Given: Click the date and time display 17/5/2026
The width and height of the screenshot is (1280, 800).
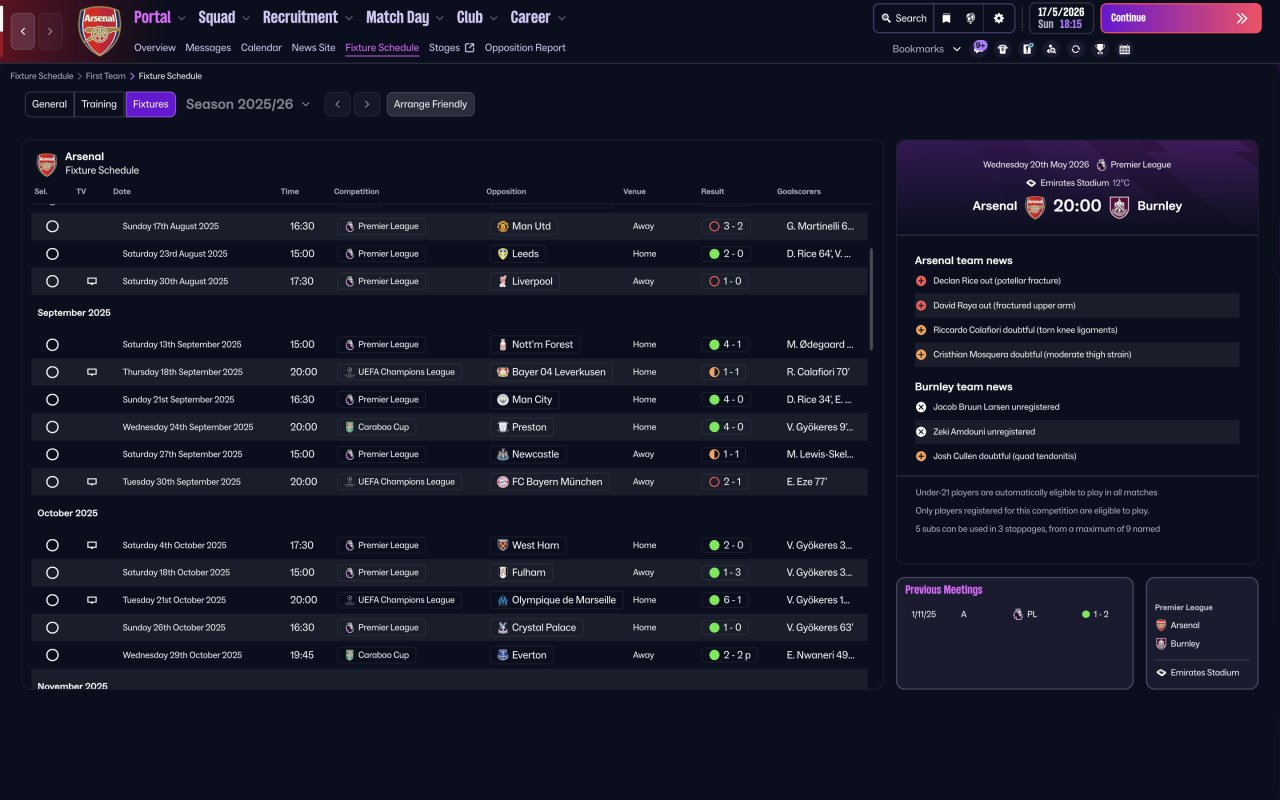Looking at the screenshot, I should (1060, 18).
